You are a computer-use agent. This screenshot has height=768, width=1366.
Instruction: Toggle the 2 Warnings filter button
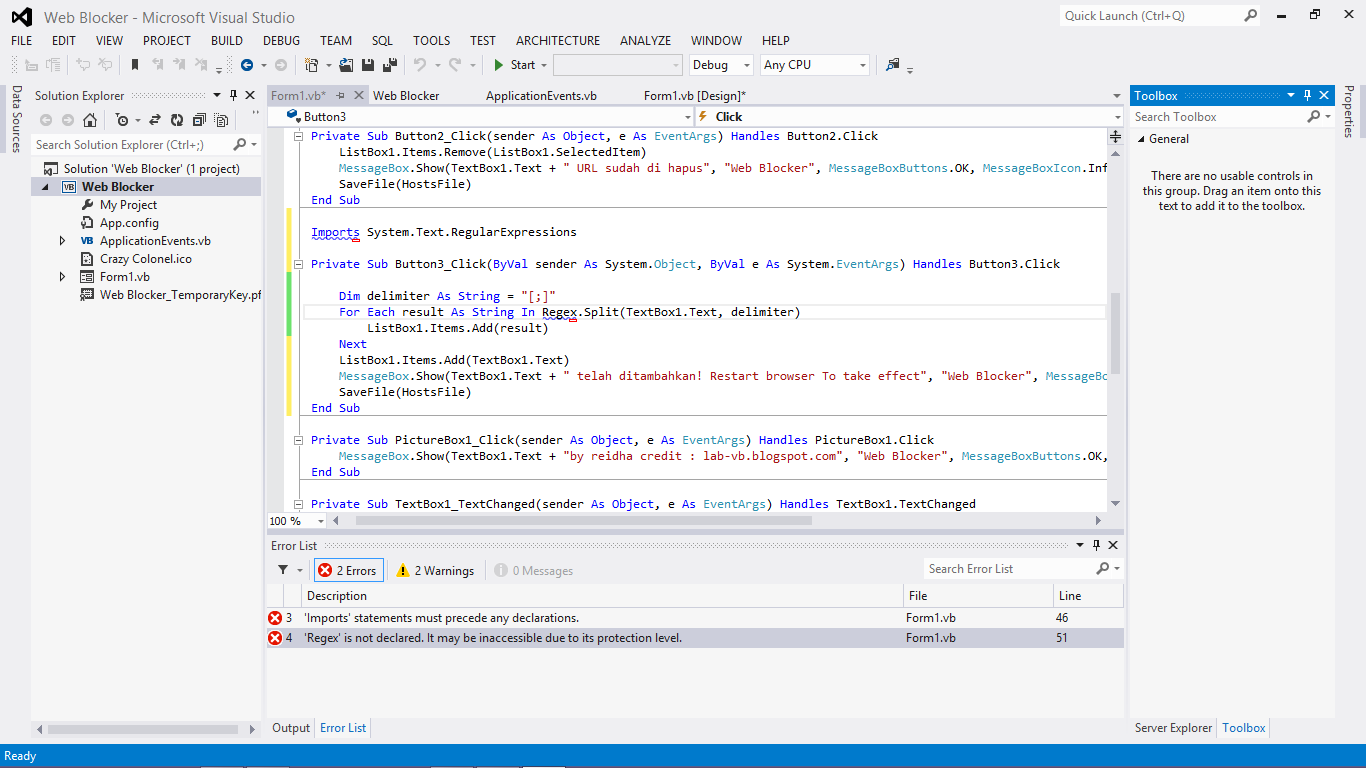click(x=435, y=571)
